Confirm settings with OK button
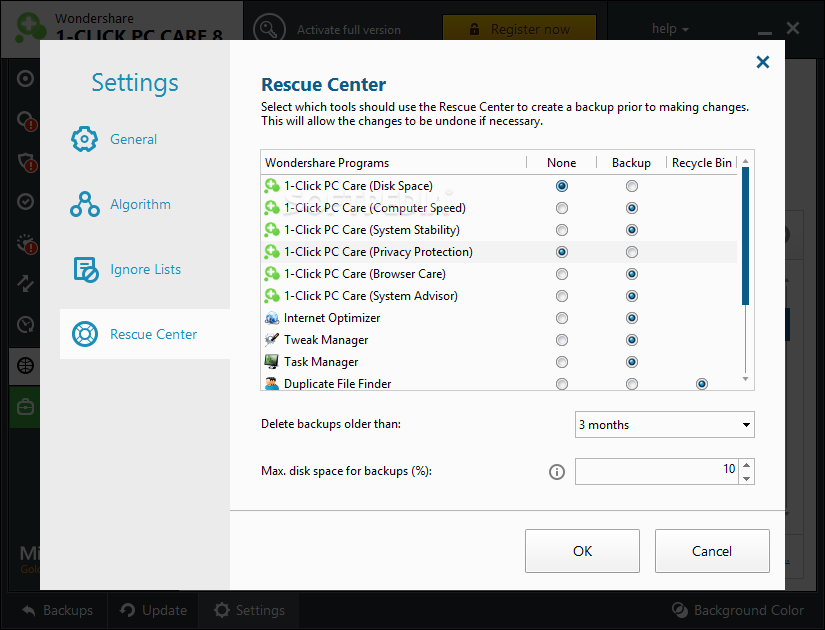This screenshot has height=630, width=825. (x=582, y=551)
